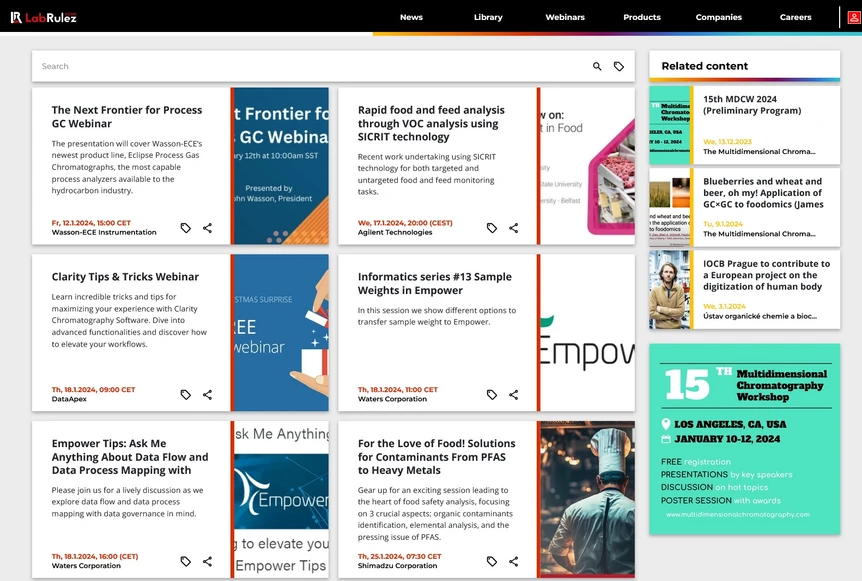Share the Next Frontier for Process GC webinar

(207, 228)
